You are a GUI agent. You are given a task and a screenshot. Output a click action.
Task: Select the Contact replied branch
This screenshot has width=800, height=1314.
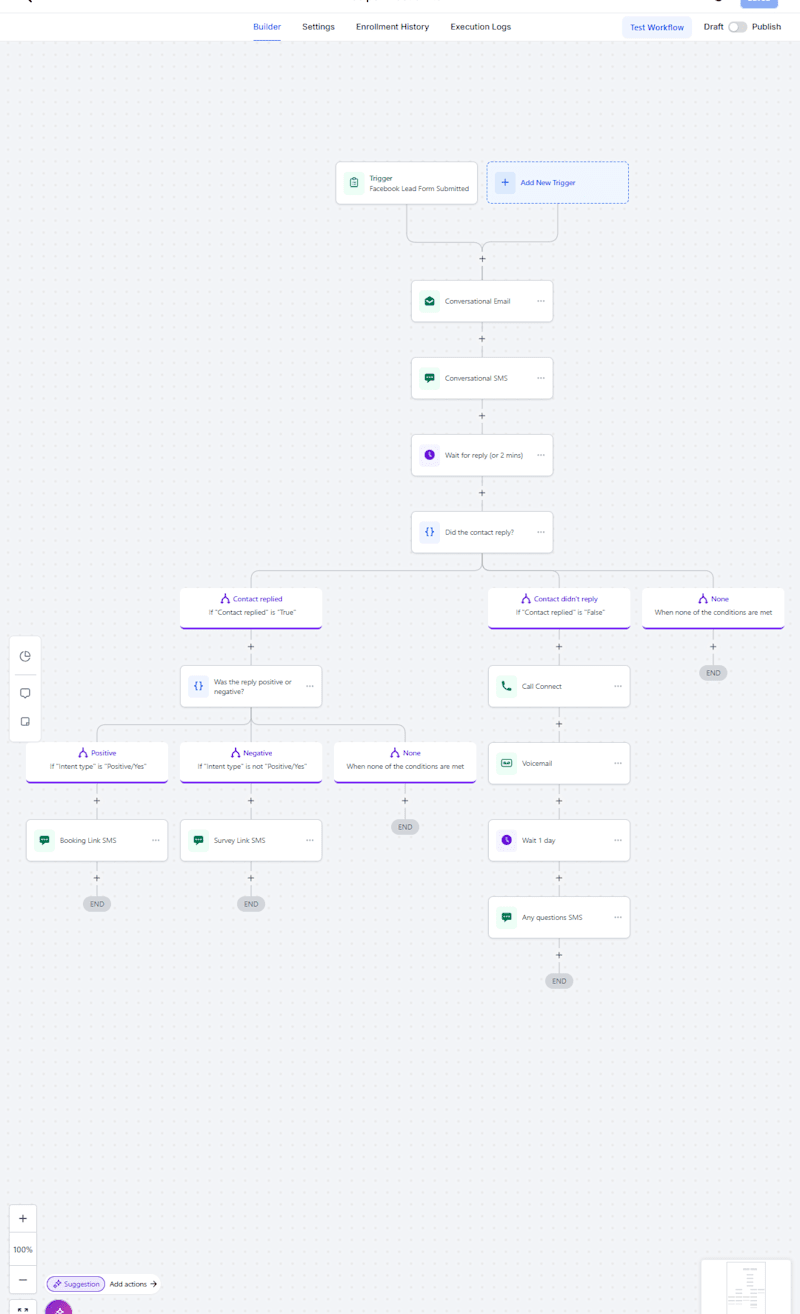point(251,608)
